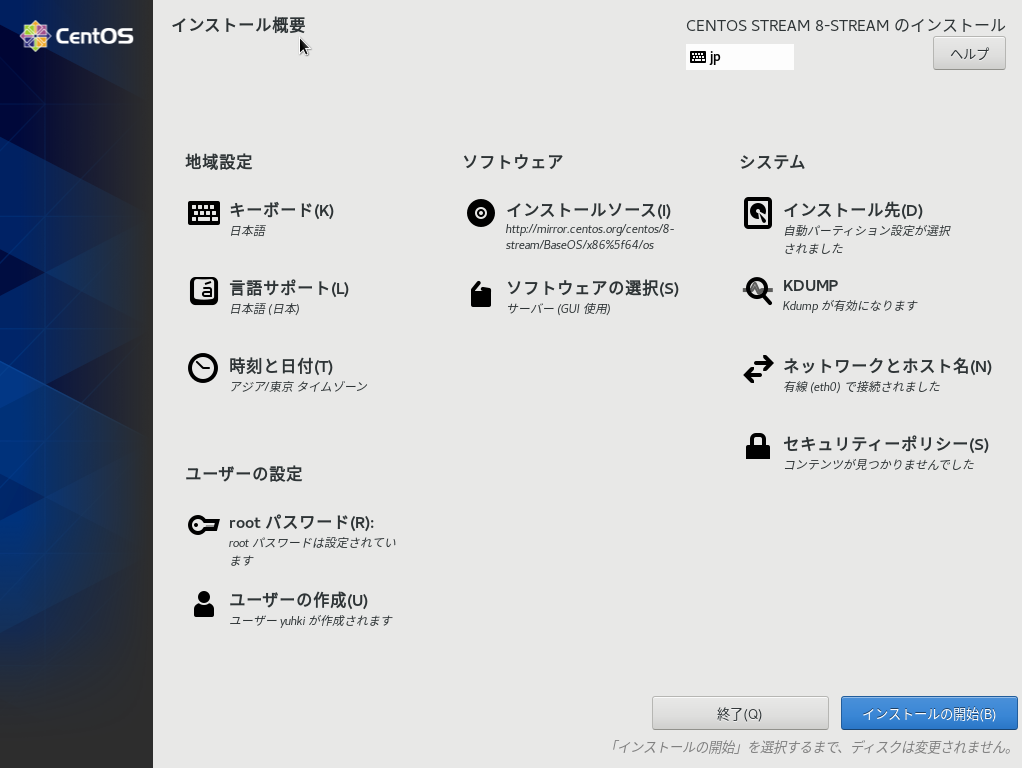Click the arrows icon for ネットワークとホスト名(N)
The image size is (1022, 768).
758,369
